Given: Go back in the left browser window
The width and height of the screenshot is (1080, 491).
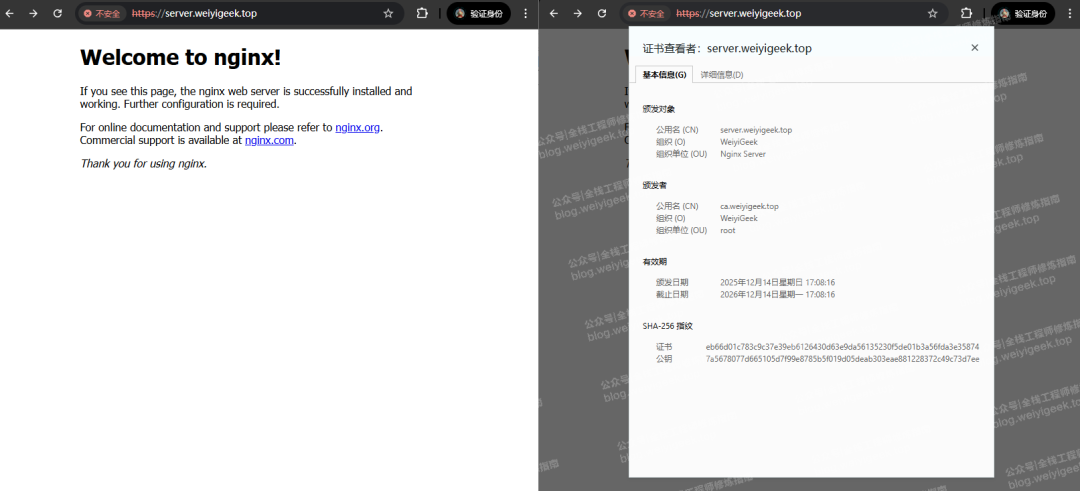Looking at the screenshot, I should click(x=10, y=13).
